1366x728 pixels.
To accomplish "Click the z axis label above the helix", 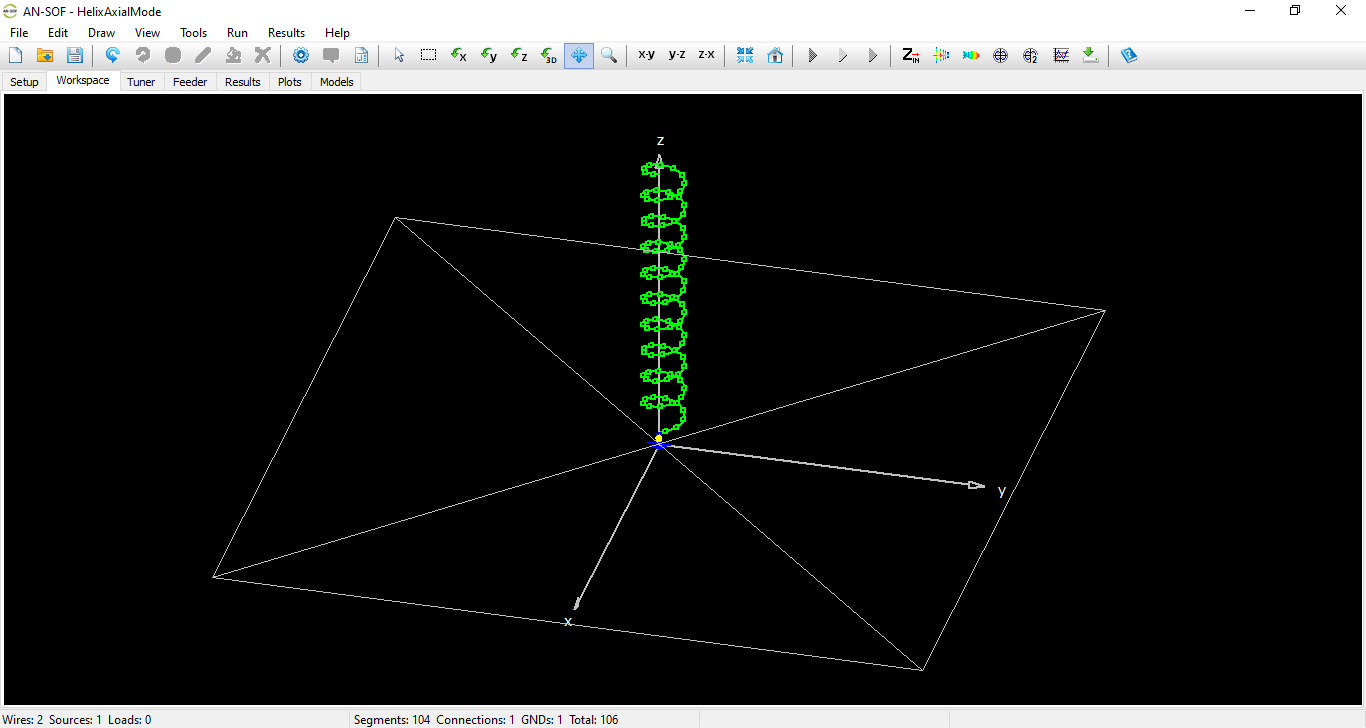I will pyautogui.click(x=660, y=140).
